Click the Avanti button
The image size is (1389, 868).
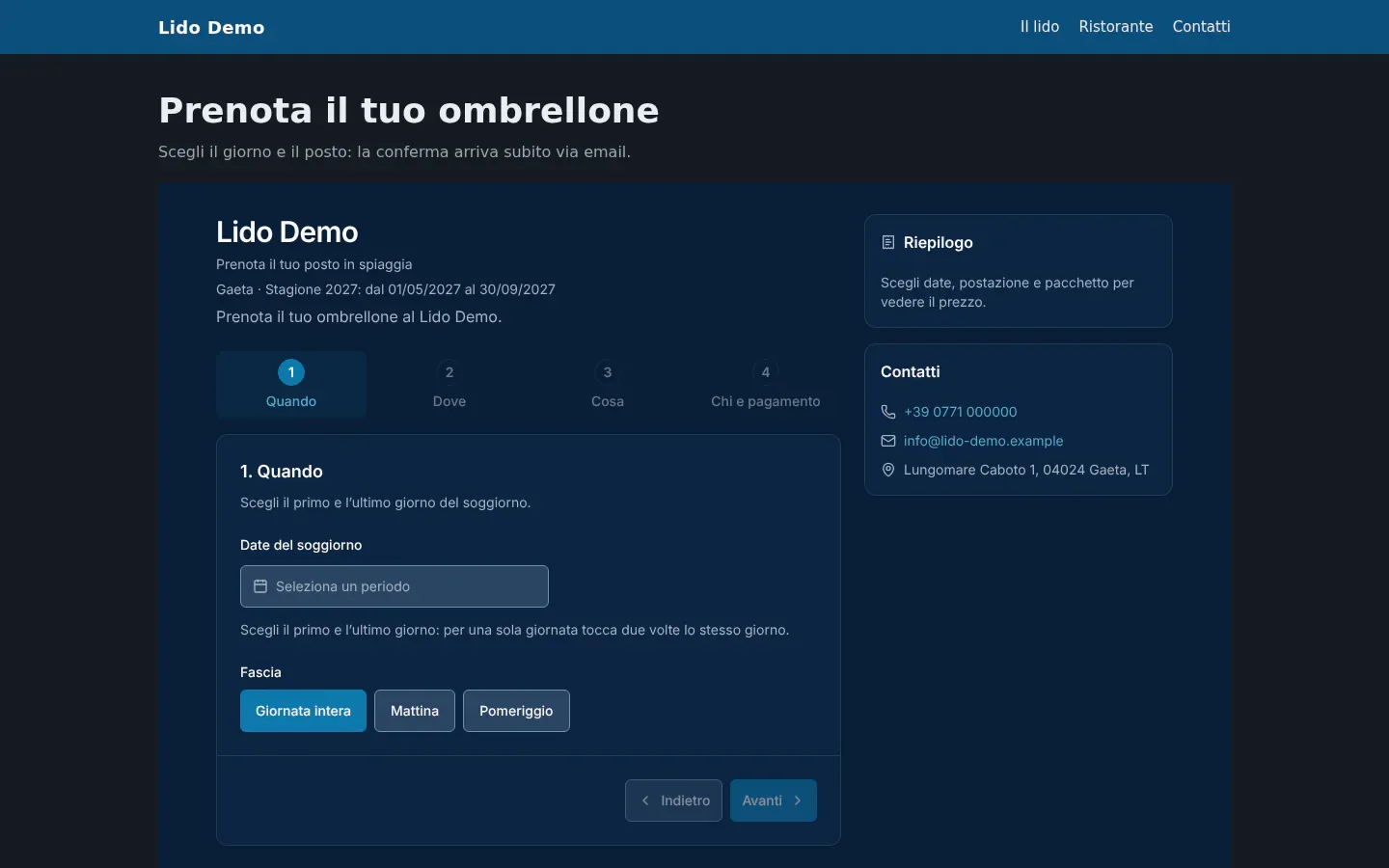coord(774,800)
